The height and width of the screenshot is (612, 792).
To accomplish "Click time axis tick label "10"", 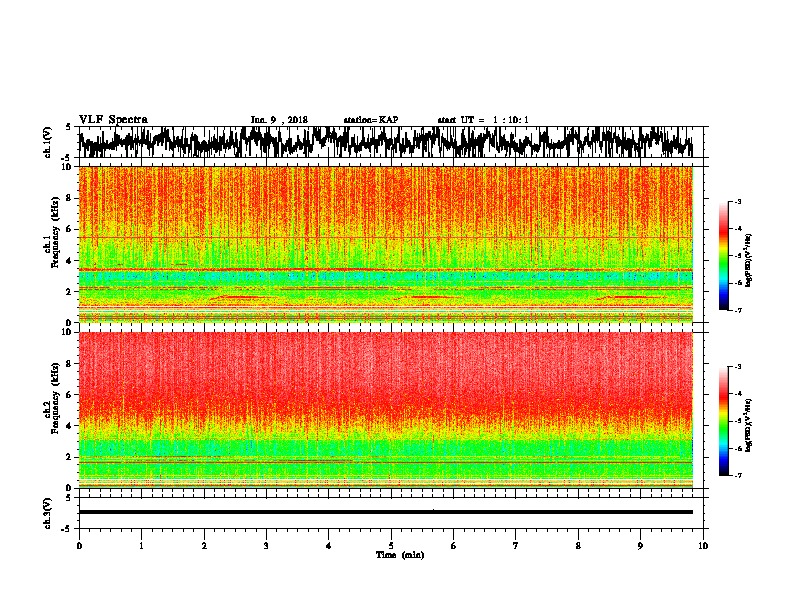I will (703, 546).
